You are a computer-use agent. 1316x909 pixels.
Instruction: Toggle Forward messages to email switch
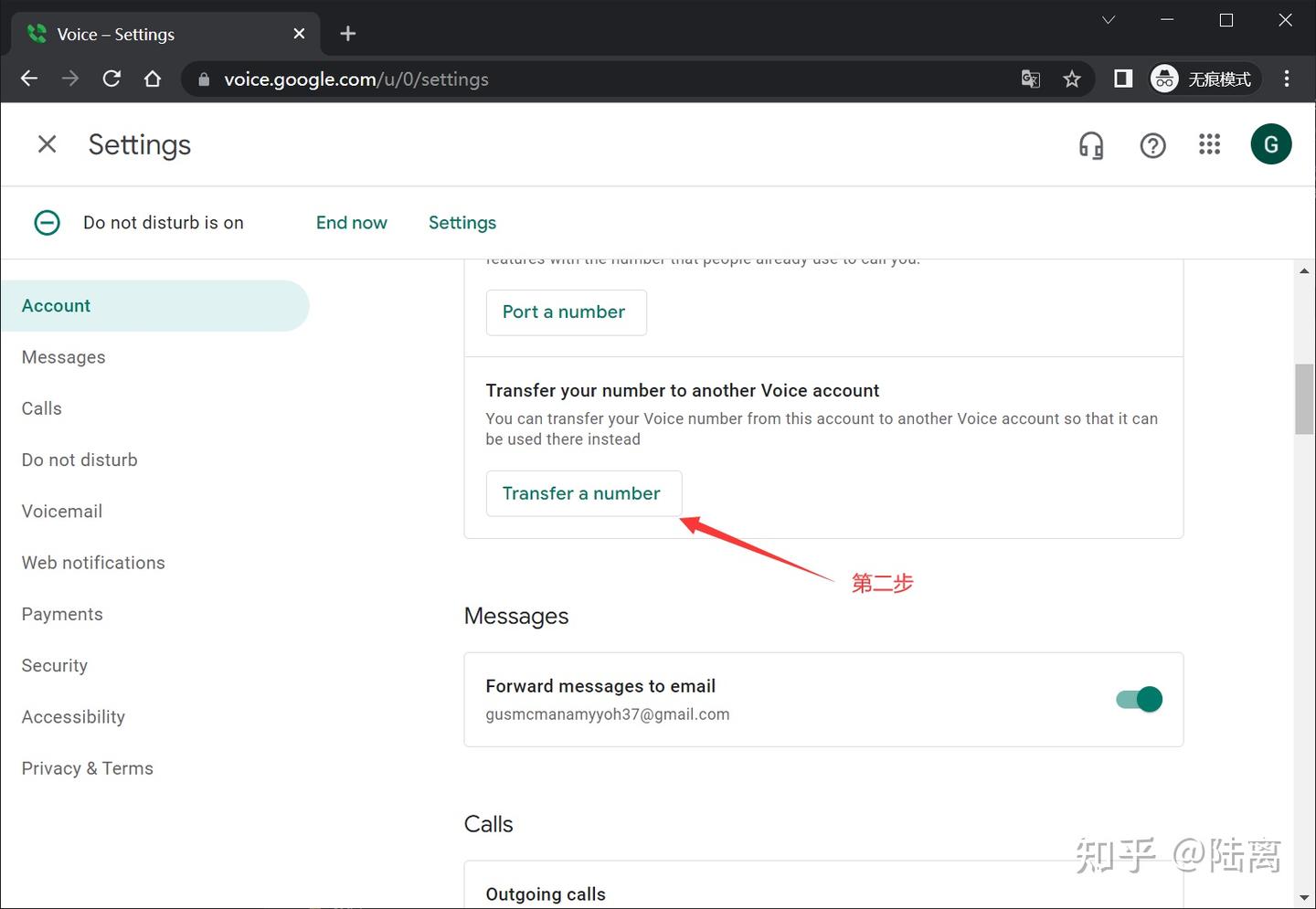pos(1140,700)
